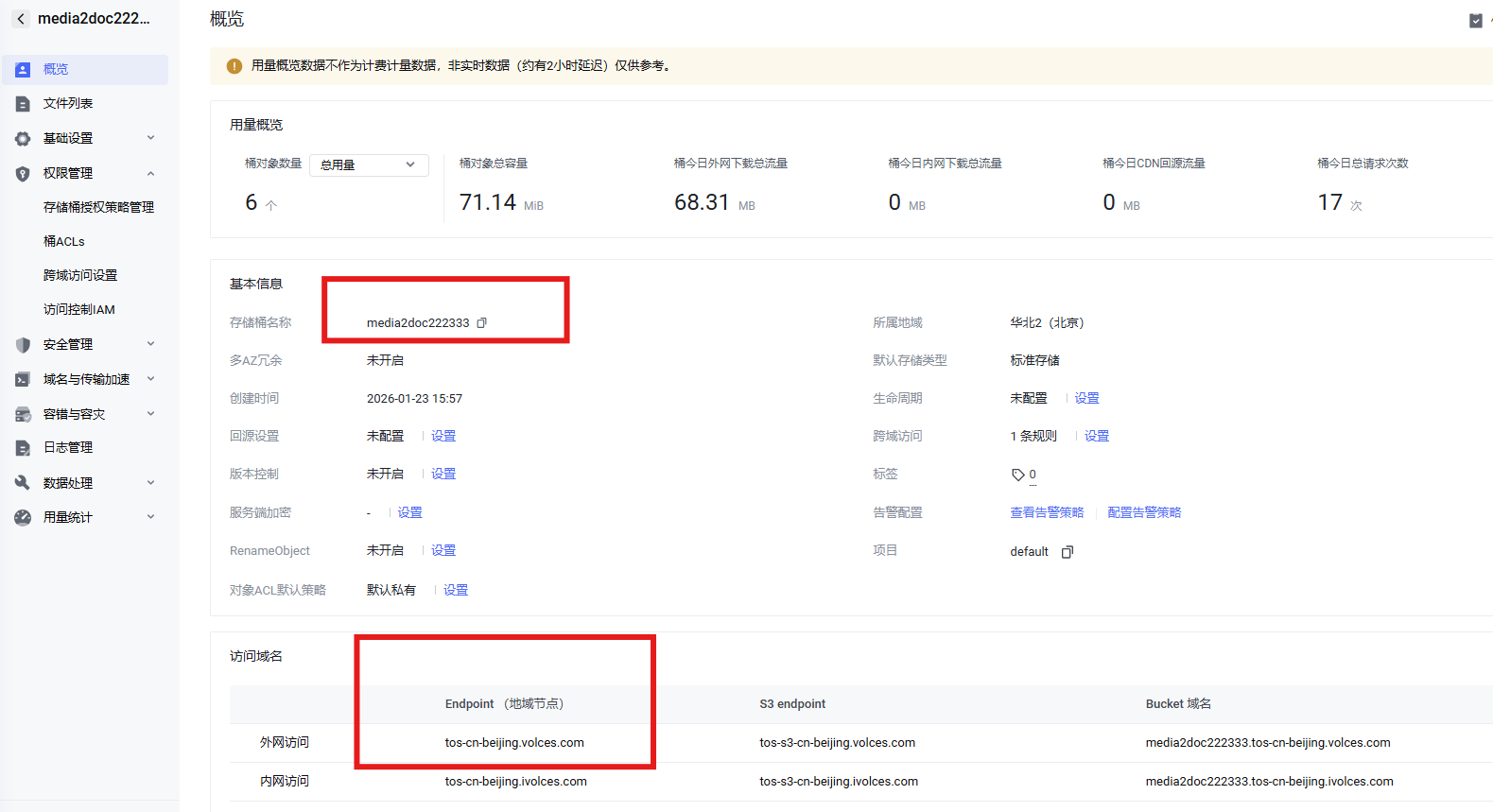
Task: Collapse 权限管理 menu chevron
Action: click(x=150, y=174)
